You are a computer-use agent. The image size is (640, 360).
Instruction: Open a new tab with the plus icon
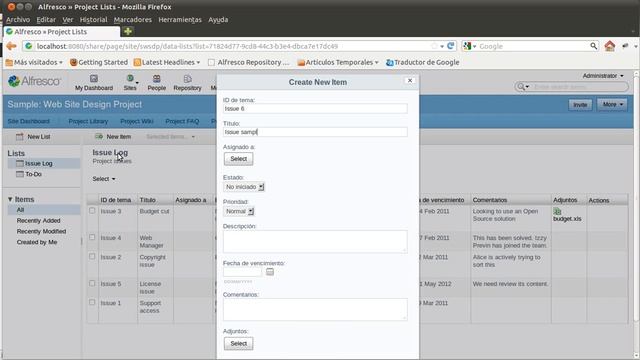pos(128,31)
